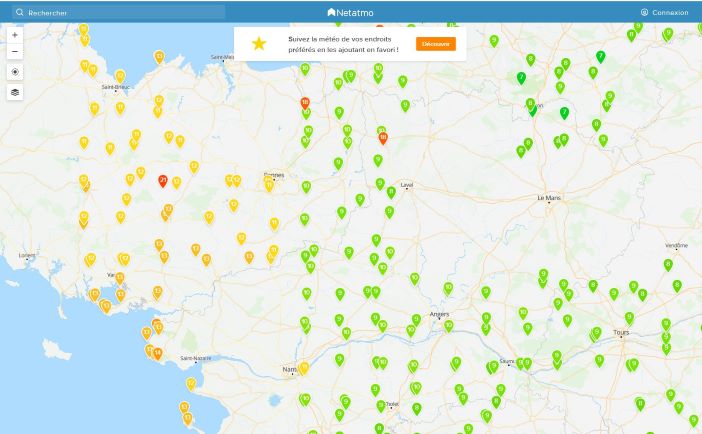Zoom in on the weather map
The image size is (702, 434).
point(15,34)
